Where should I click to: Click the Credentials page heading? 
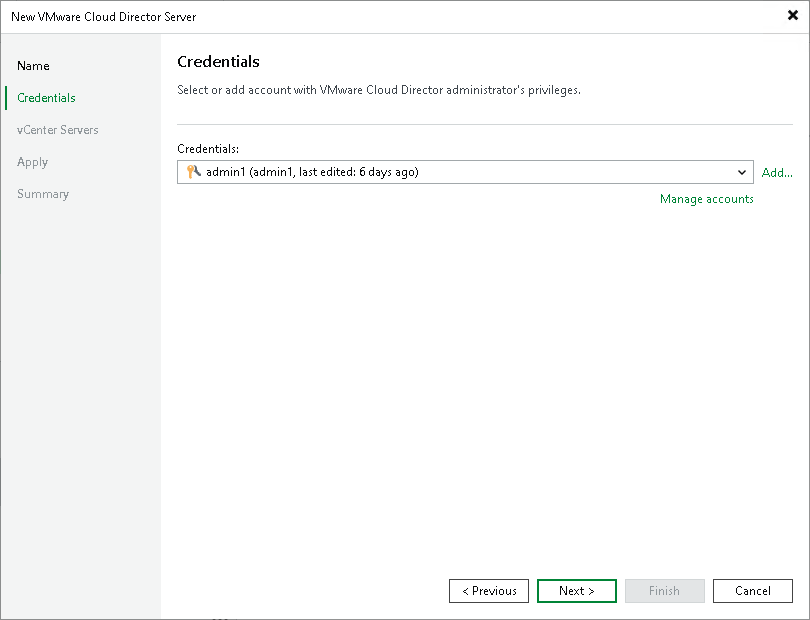[219, 61]
